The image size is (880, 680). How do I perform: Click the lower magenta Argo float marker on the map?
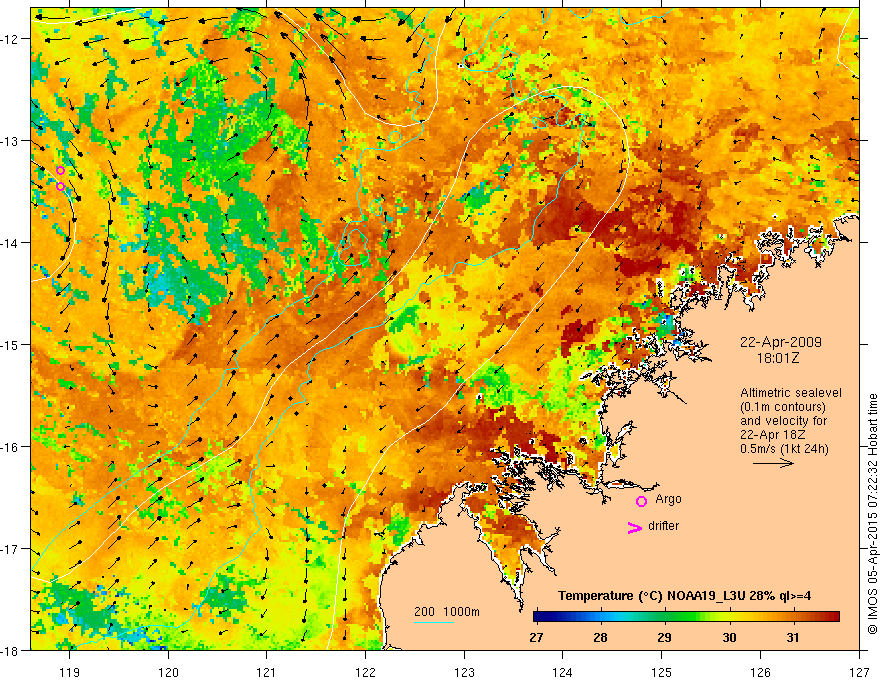[61, 186]
